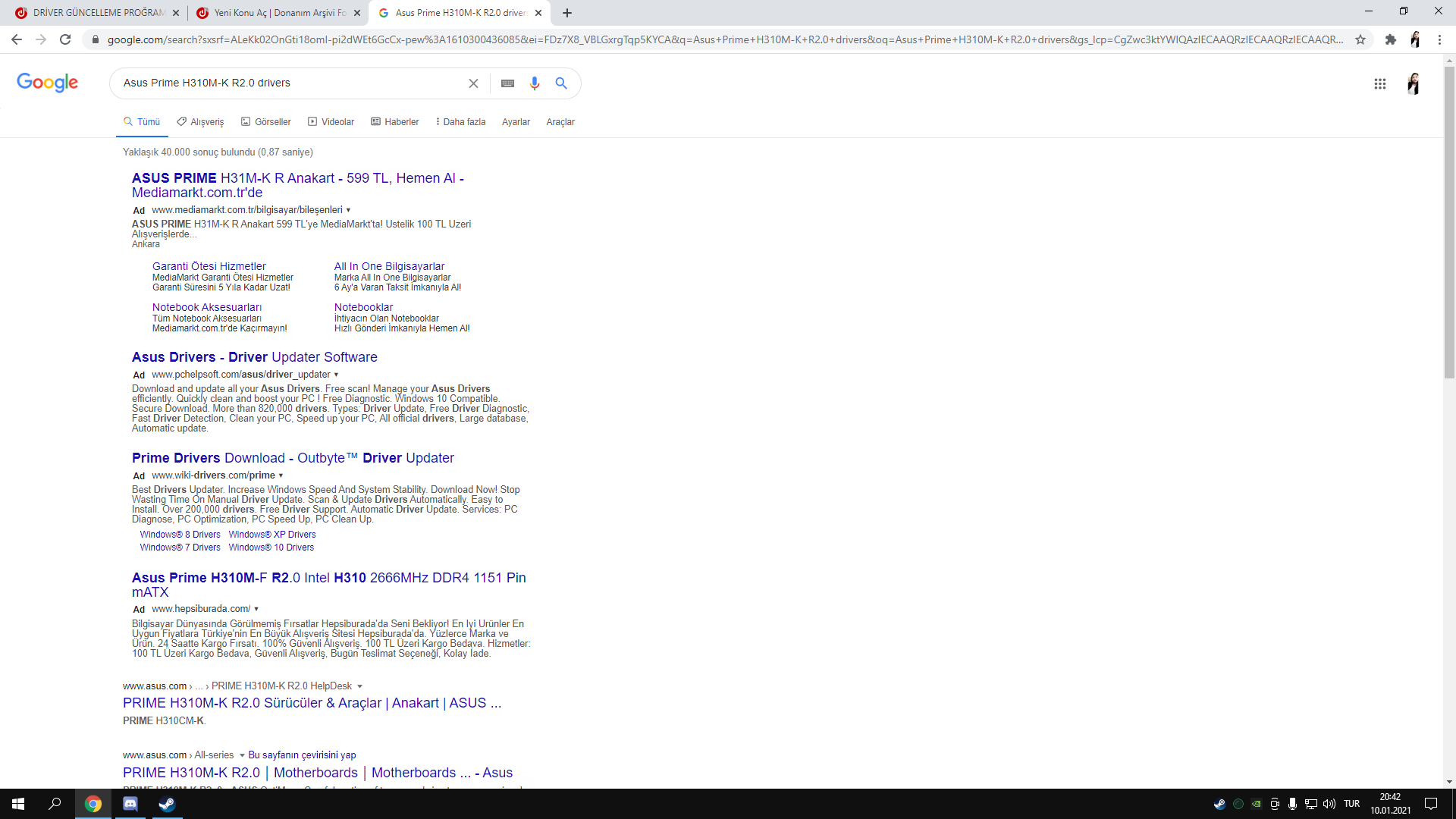
Task: Switch to Alışveriş results
Action: point(200,122)
